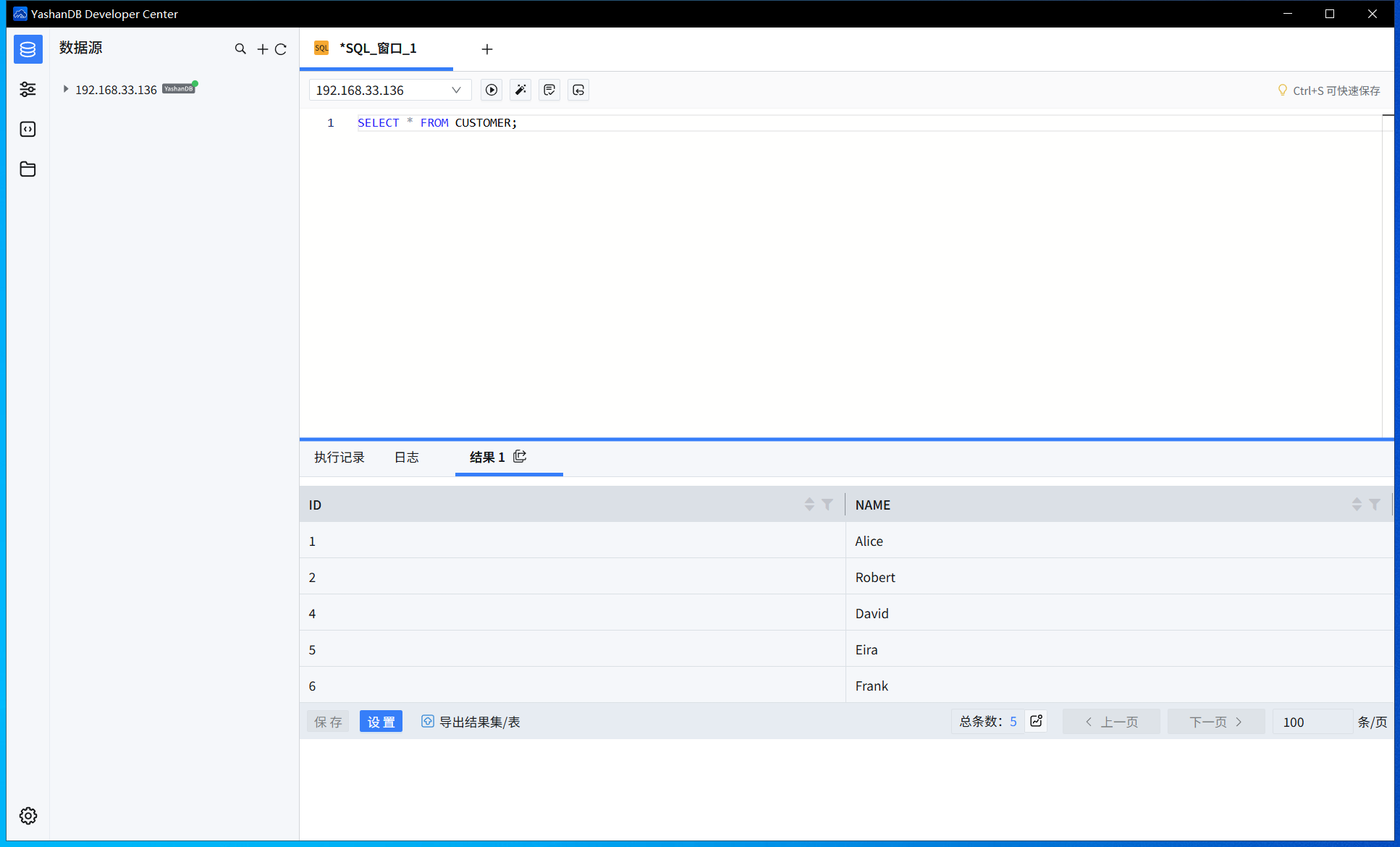This screenshot has height=847, width=1400.
Task: Click the code snippet sidebar icon
Action: click(x=28, y=130)
